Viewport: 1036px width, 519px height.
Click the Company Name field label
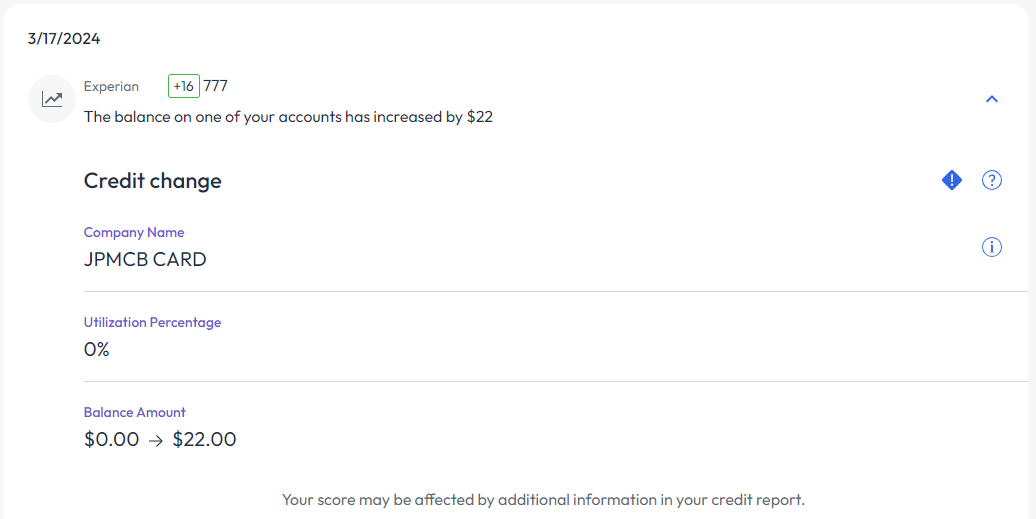pos(134,232)
